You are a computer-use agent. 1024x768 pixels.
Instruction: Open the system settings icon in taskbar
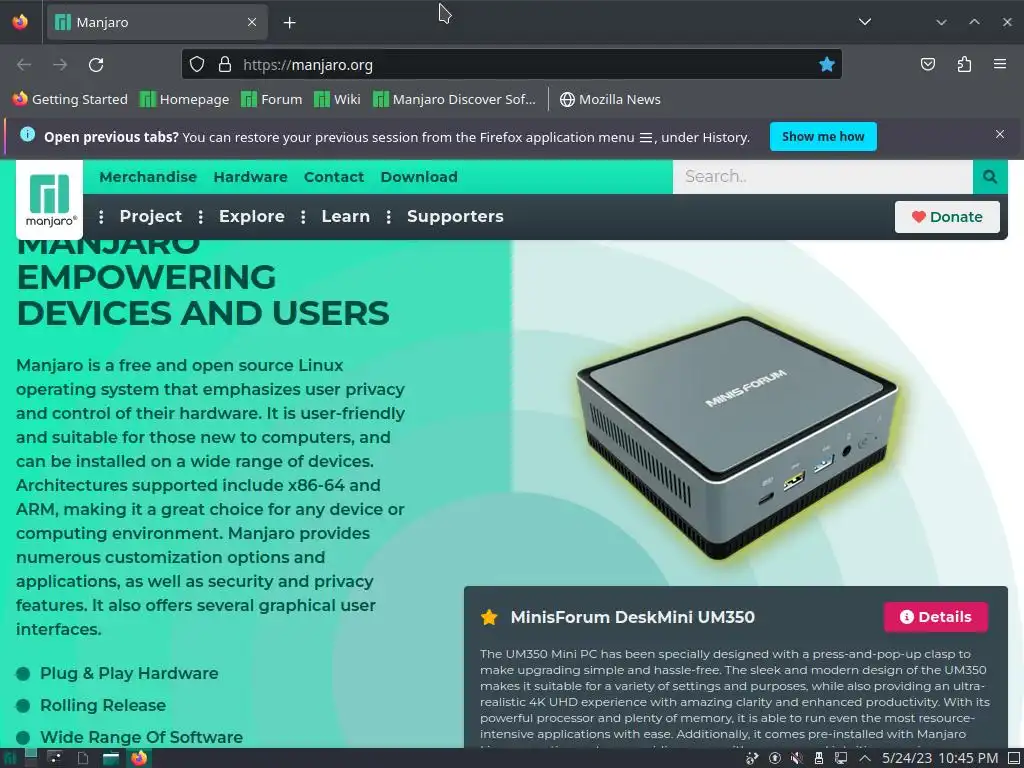pos(55,758)
